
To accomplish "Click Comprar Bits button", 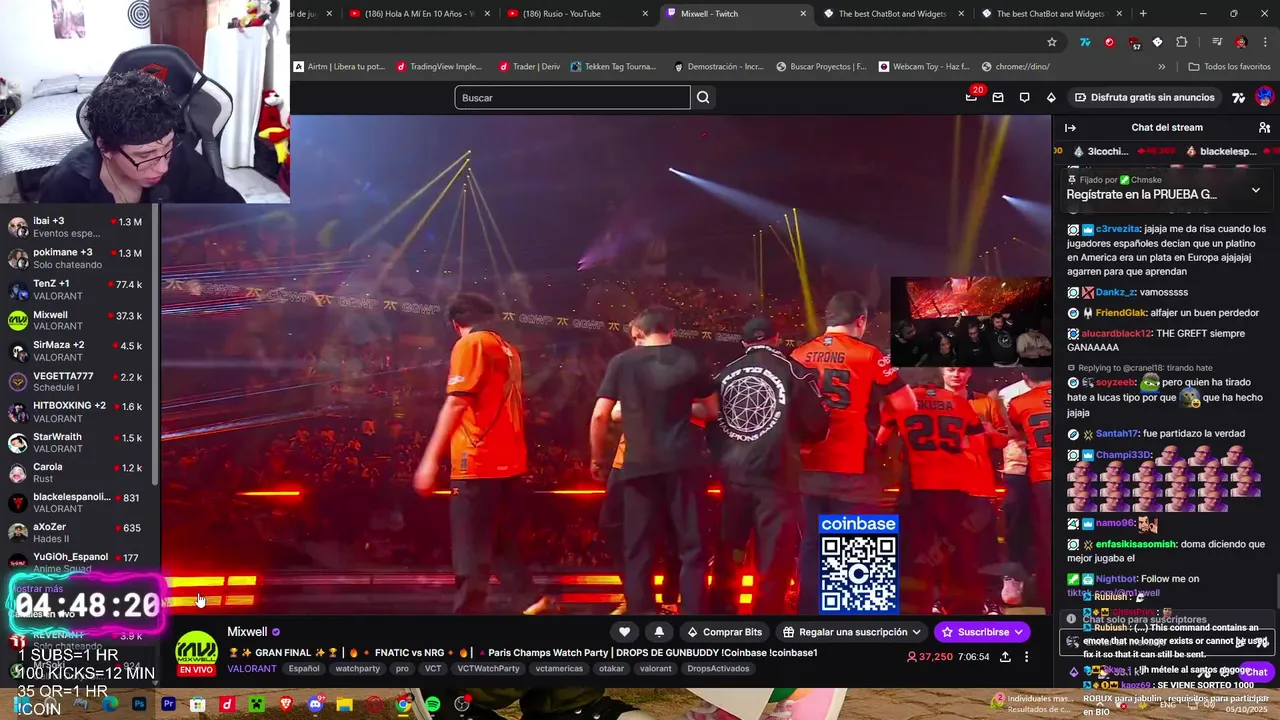I will tap(725, 632).
